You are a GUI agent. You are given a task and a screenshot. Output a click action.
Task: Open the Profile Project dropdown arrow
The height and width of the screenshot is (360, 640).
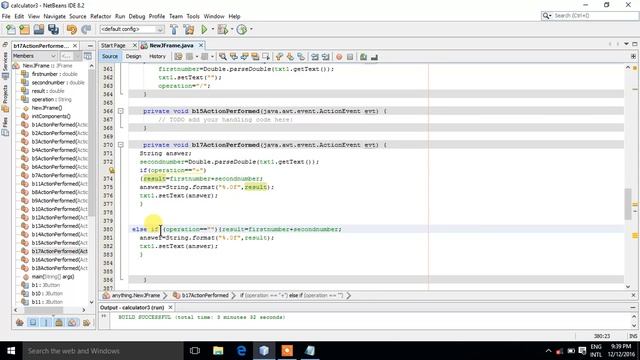click(x=251, y=29)
